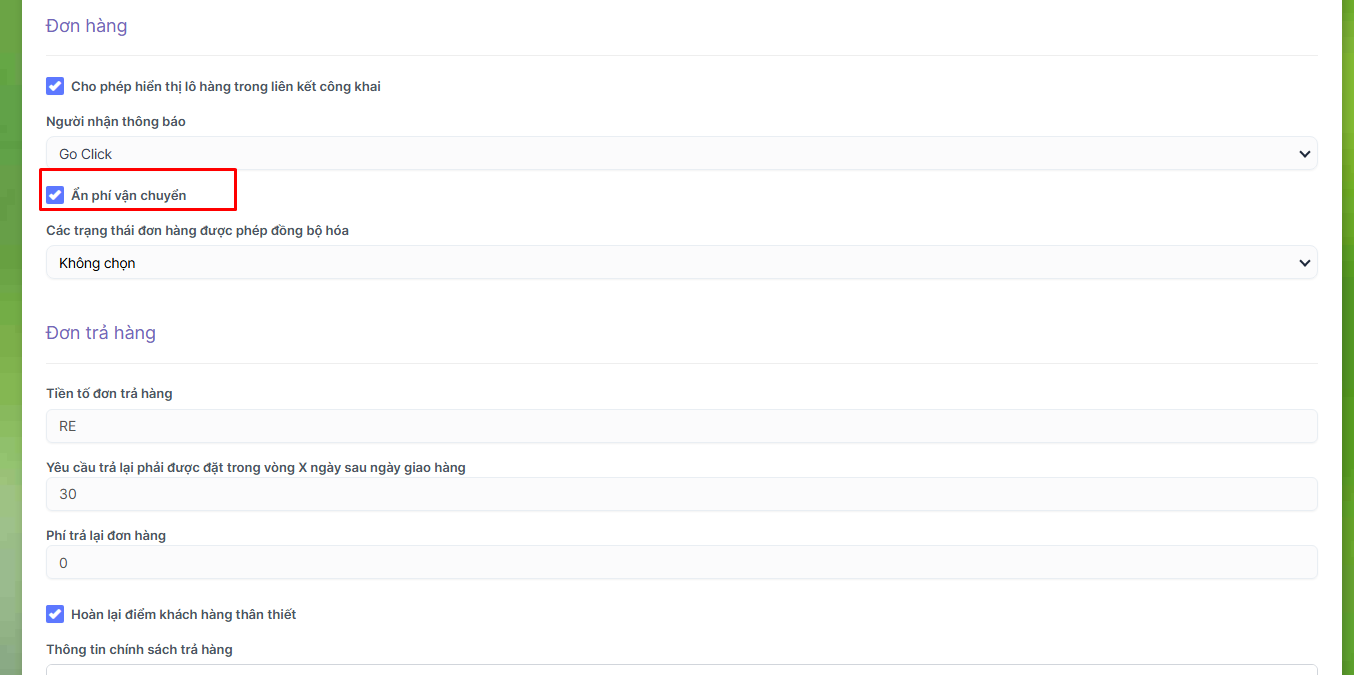Screen dimensions: 1354x675
Task: Click the return policy information text area
Action: point(680,669)
